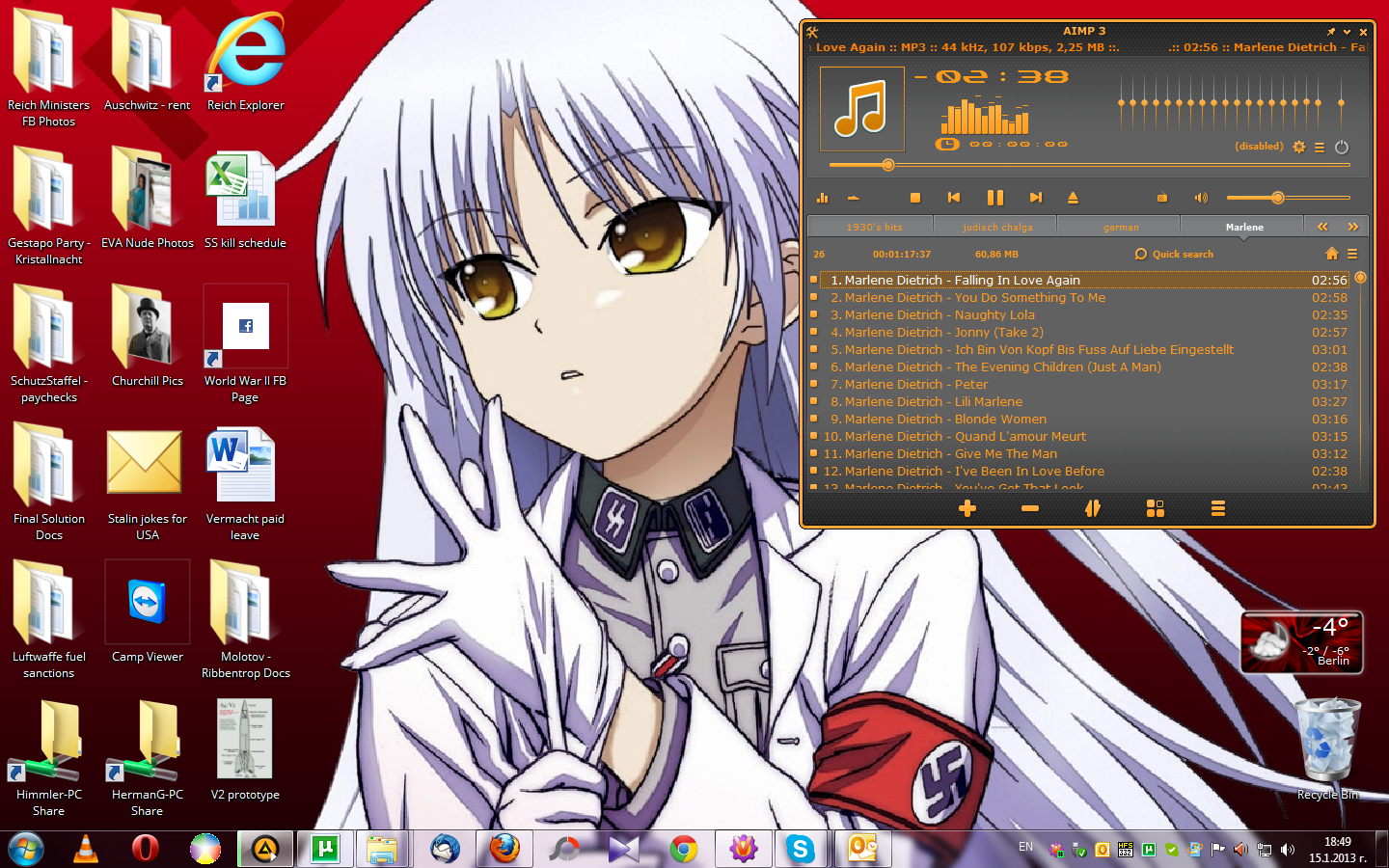The height and width of the screenshot is (868, 1389).
Task: Click the spectrum analyzer visualization
Action: tap(985, 114)
